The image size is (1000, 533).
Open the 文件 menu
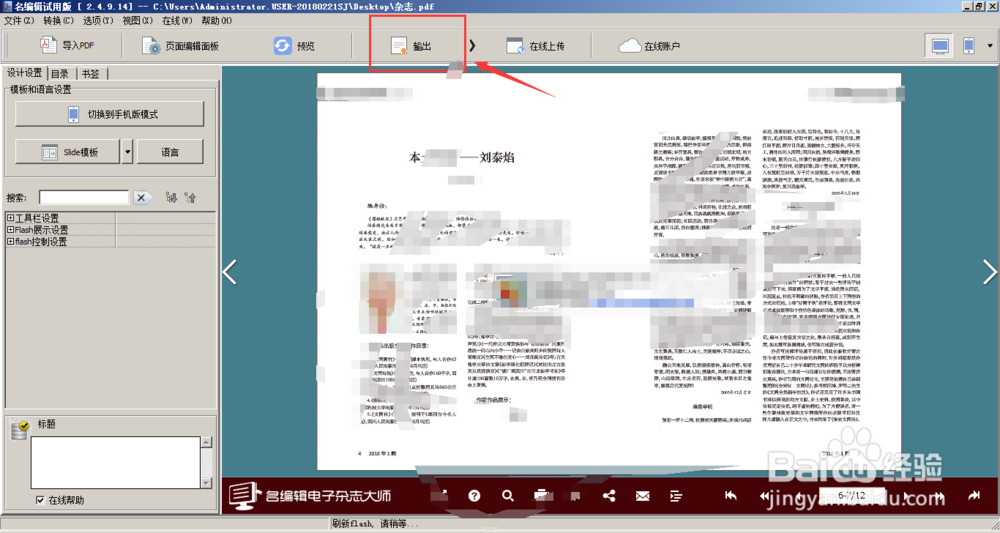coord(19,20)
